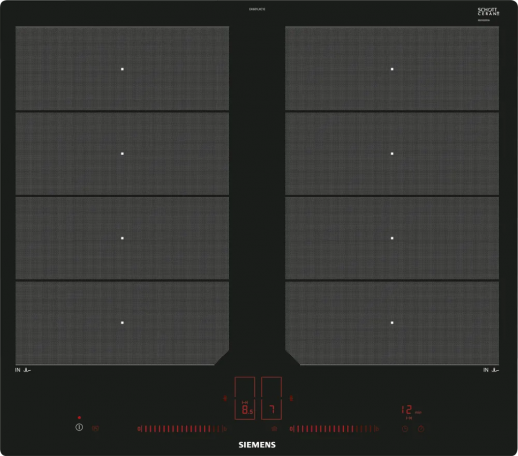Select the right zone display showing 7

(271, 398)
